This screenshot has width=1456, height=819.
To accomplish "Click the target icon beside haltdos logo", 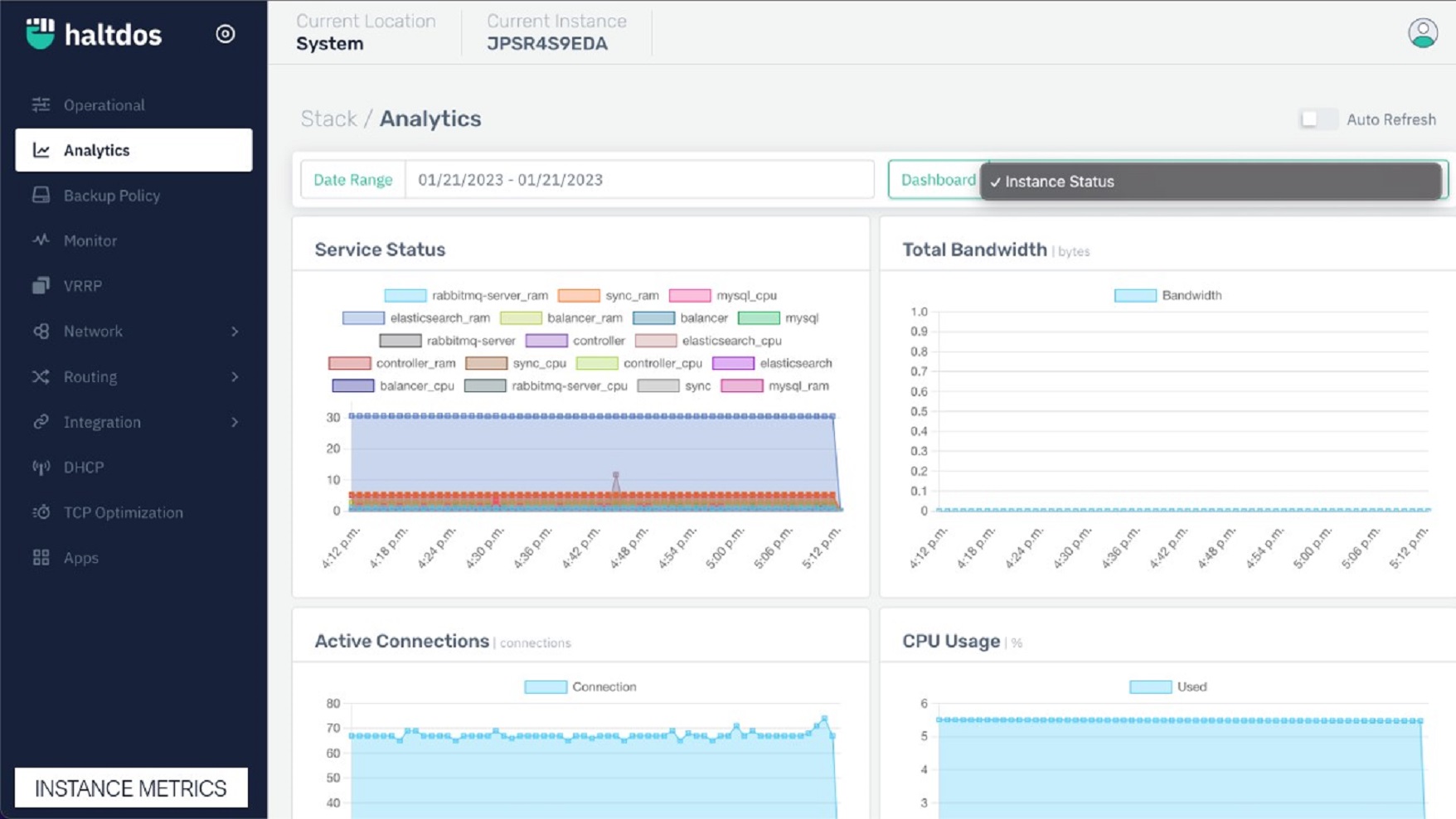I will point(225,34).
